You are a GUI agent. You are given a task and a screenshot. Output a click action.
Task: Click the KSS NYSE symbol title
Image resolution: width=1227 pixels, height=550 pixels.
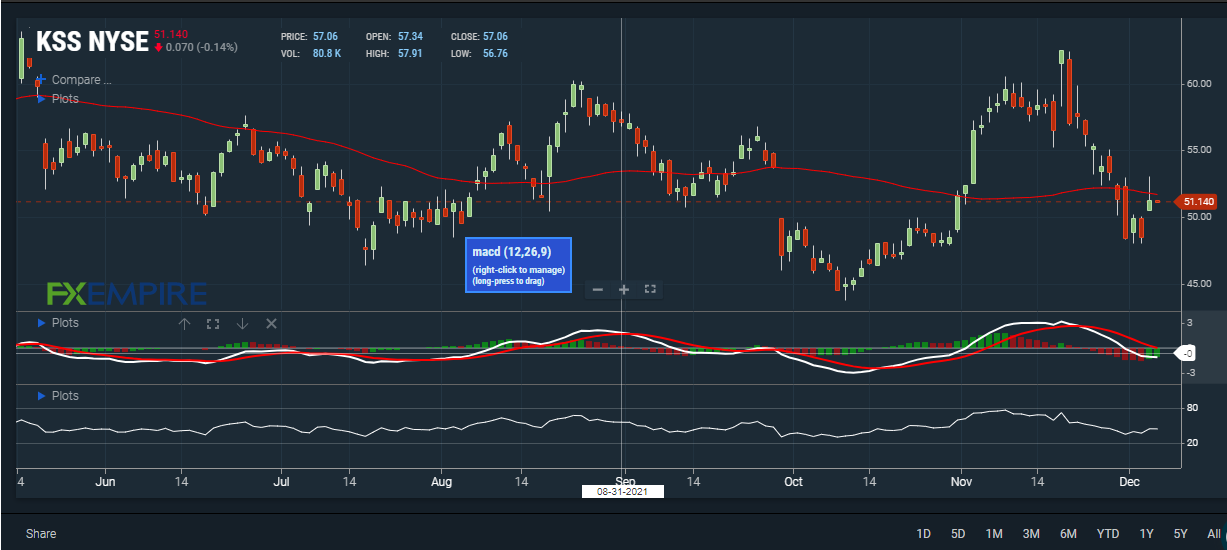click(92, 41)
